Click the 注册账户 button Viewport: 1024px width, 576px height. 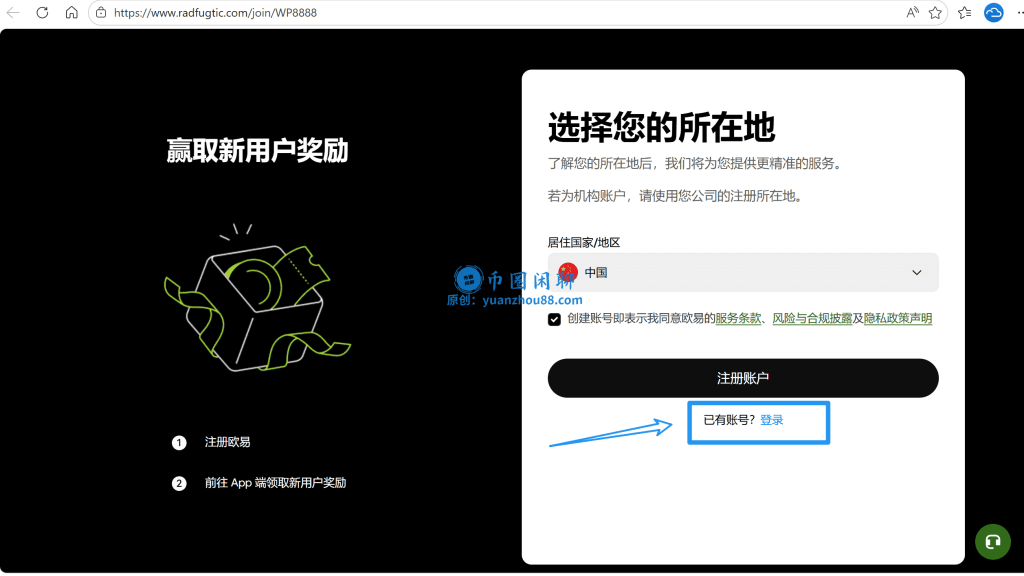743,378
